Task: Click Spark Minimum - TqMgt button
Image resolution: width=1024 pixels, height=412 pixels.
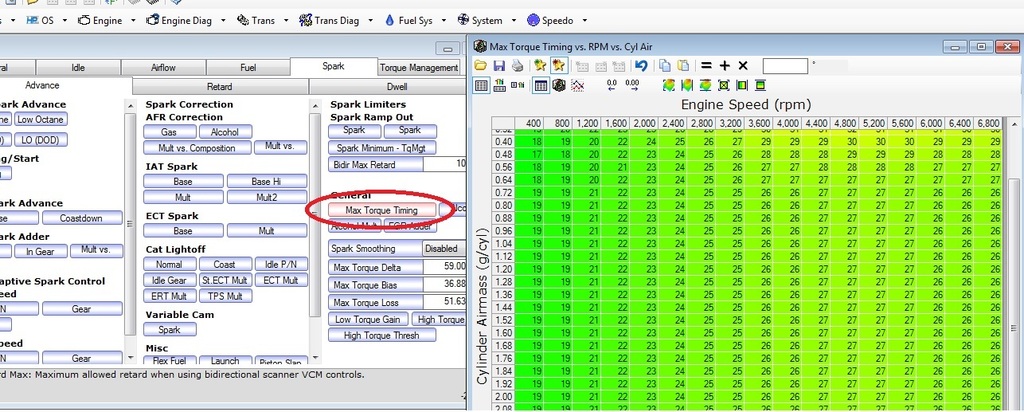Action: [x=382, y=148]
